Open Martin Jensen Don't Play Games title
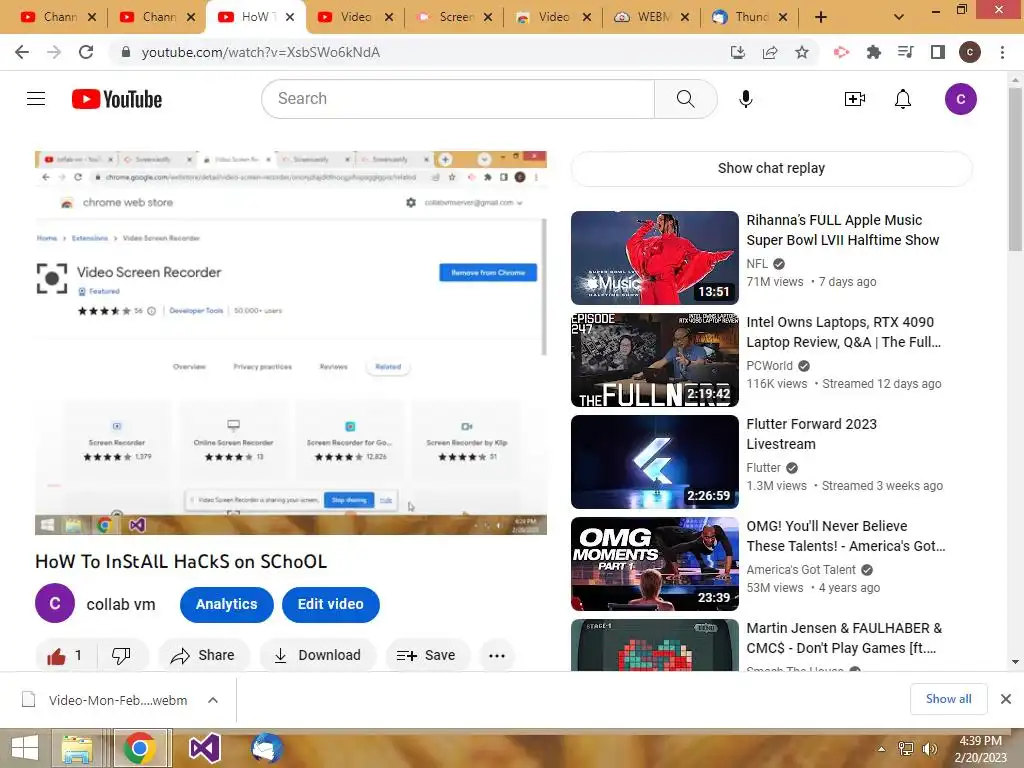The image size is (1024, 768). 844,638
